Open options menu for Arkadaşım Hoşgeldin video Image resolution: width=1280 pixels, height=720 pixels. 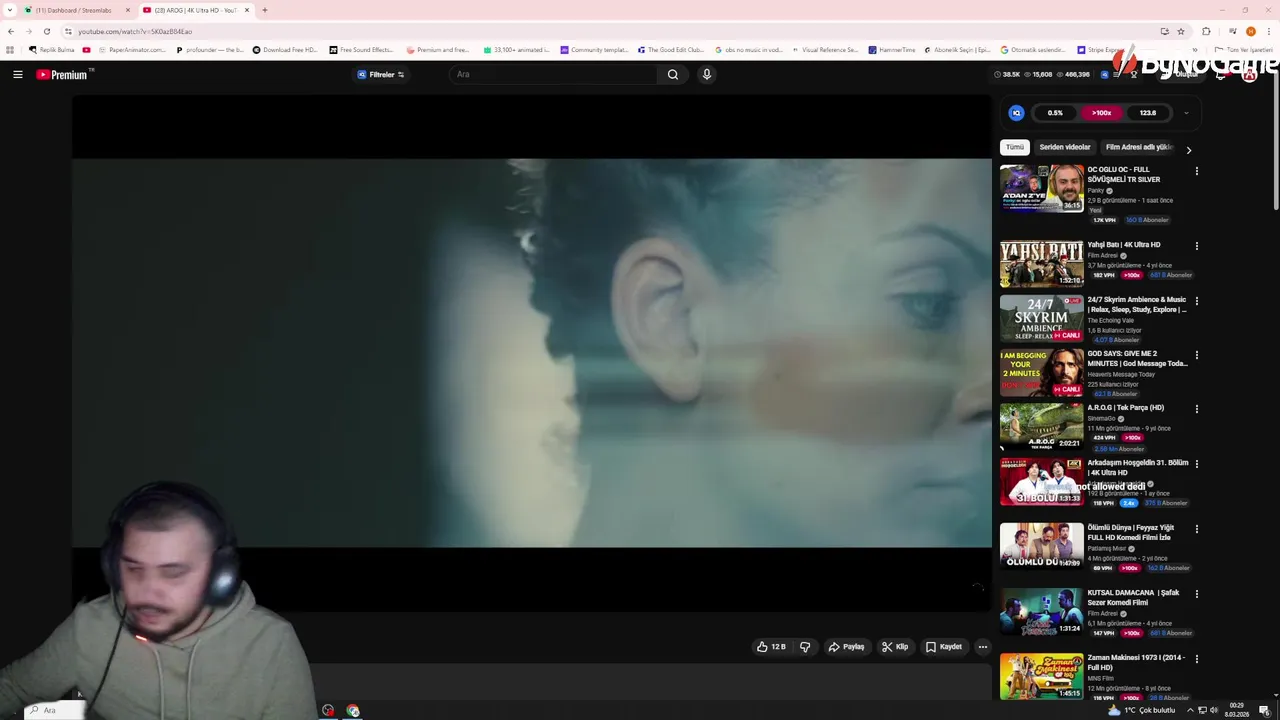pos(1196,464)
